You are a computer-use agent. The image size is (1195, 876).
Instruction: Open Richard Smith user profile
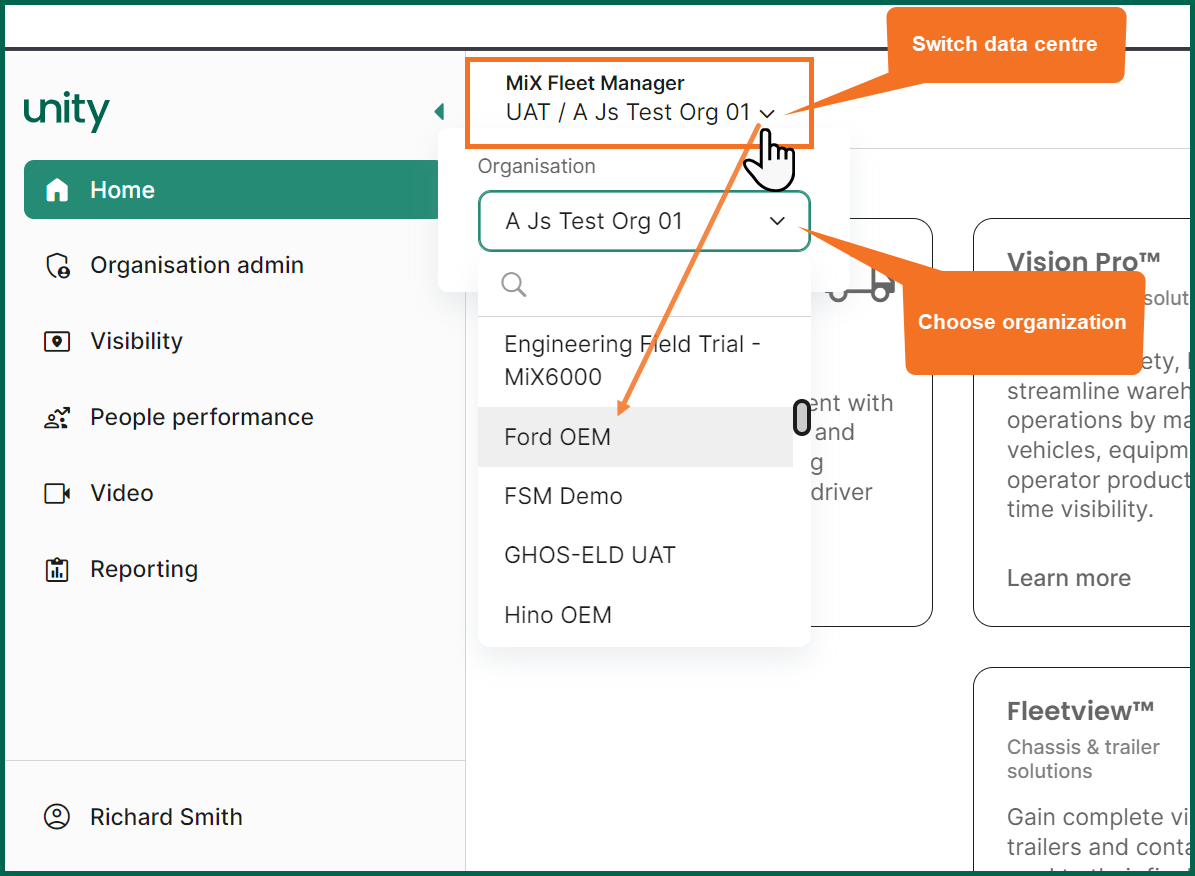coord(166,817)
